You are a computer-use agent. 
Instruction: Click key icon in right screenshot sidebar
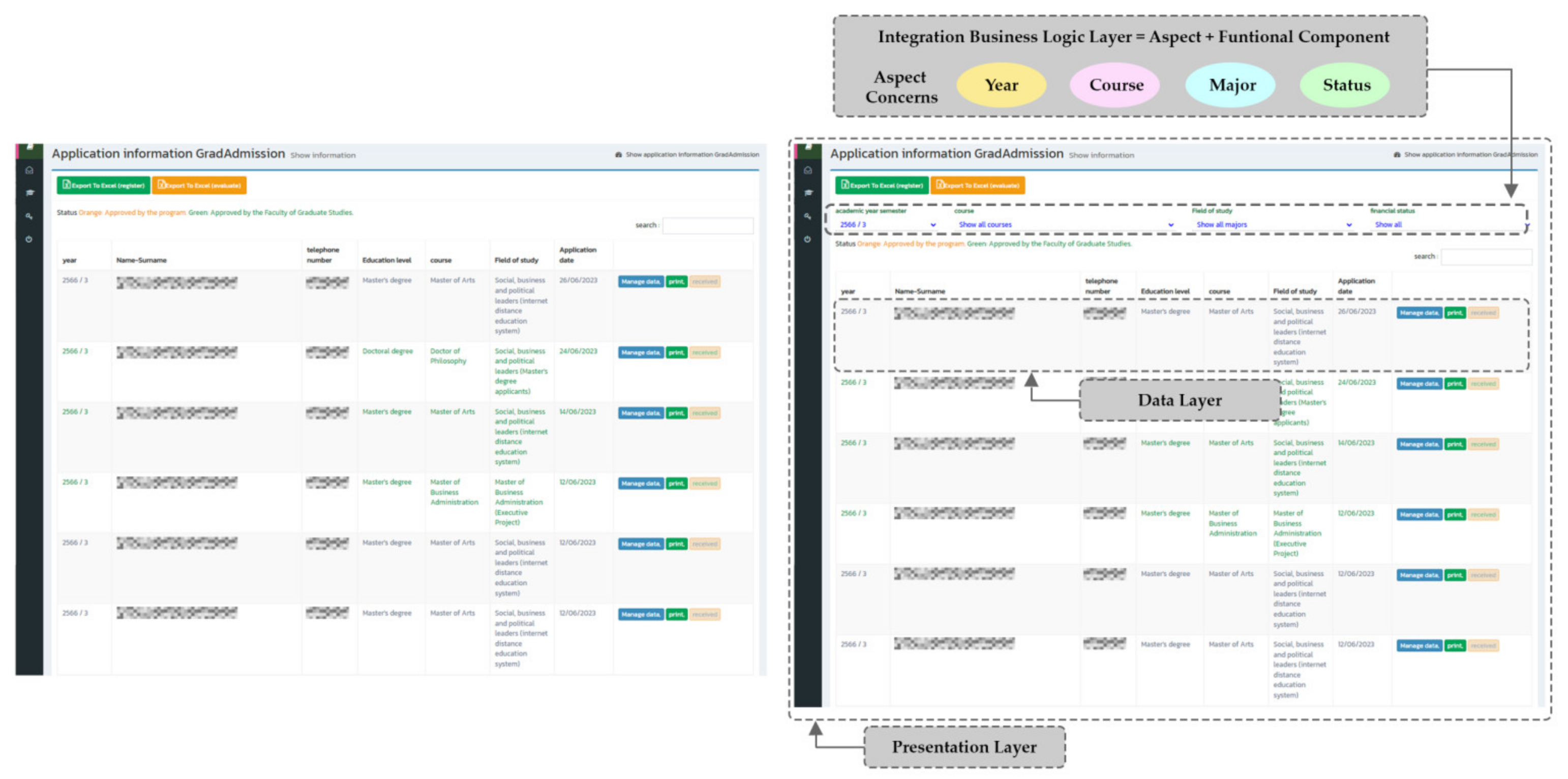(x=808, y=216)
